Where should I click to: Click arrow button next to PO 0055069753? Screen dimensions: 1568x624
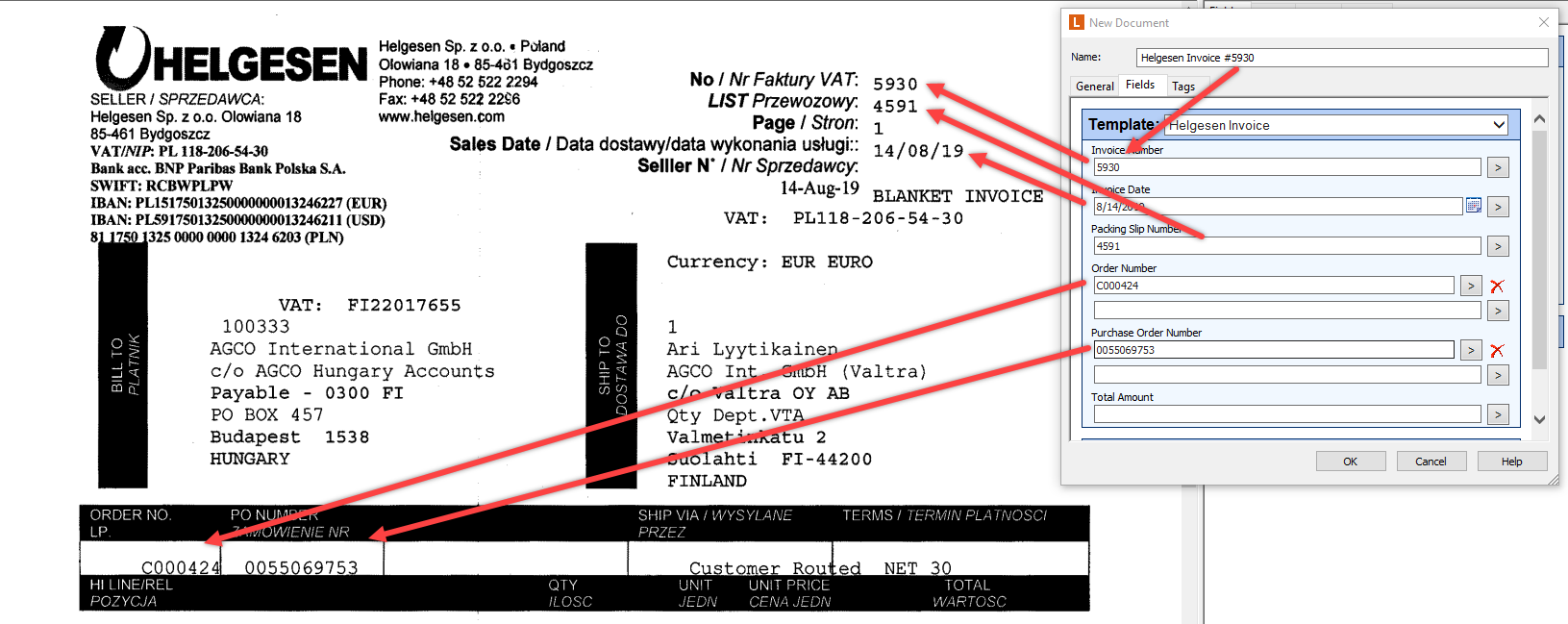1471,350
